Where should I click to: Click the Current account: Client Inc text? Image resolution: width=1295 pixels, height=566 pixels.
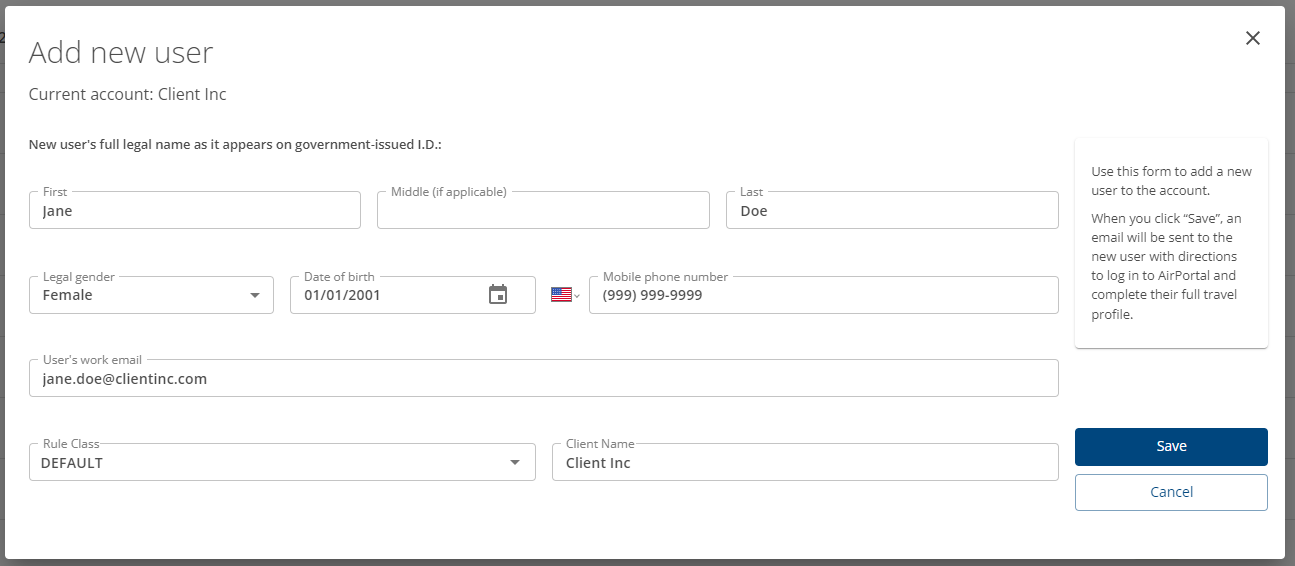click(128, 95)
